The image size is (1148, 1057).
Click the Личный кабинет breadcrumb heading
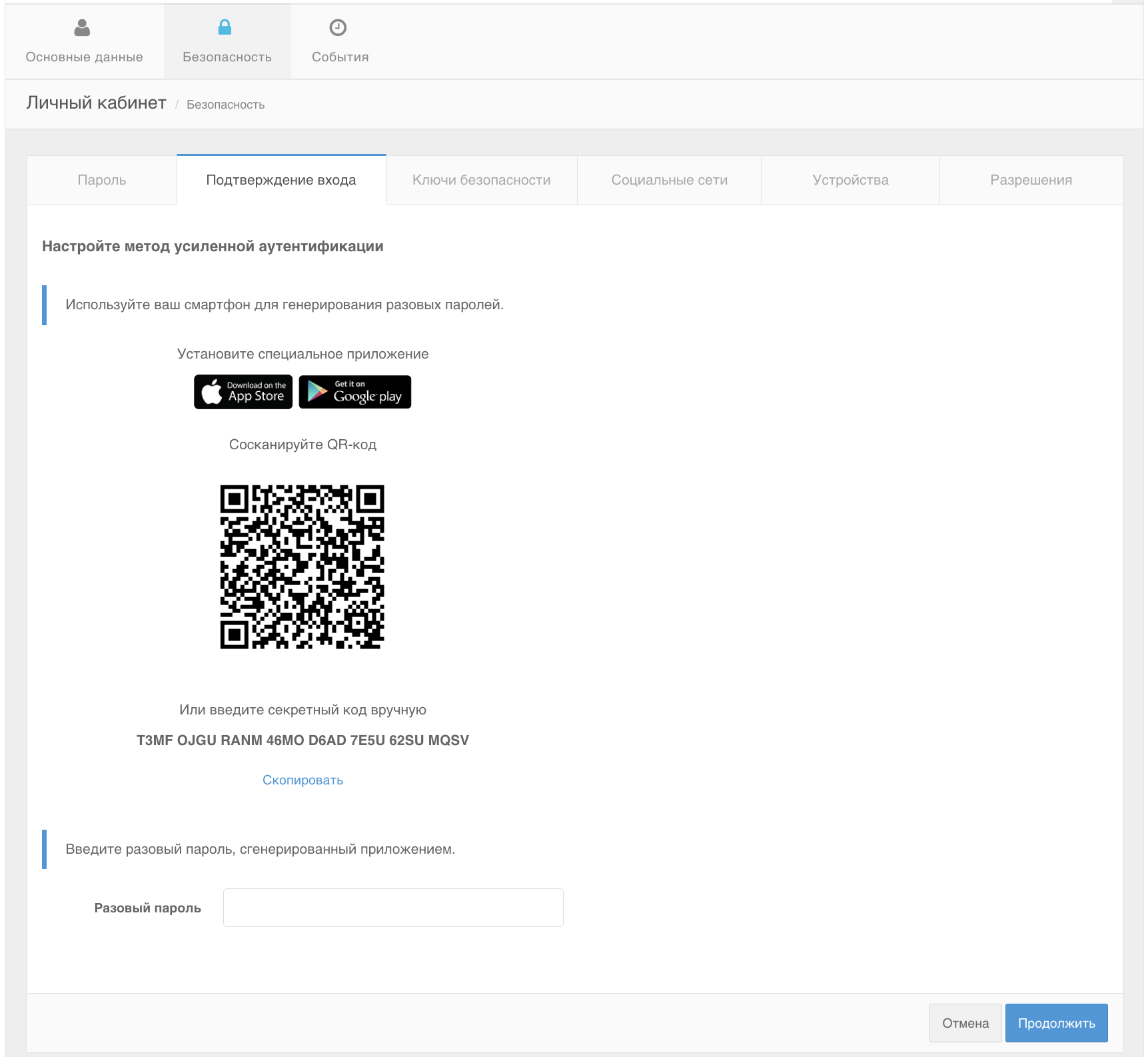(x=97, y=103)
